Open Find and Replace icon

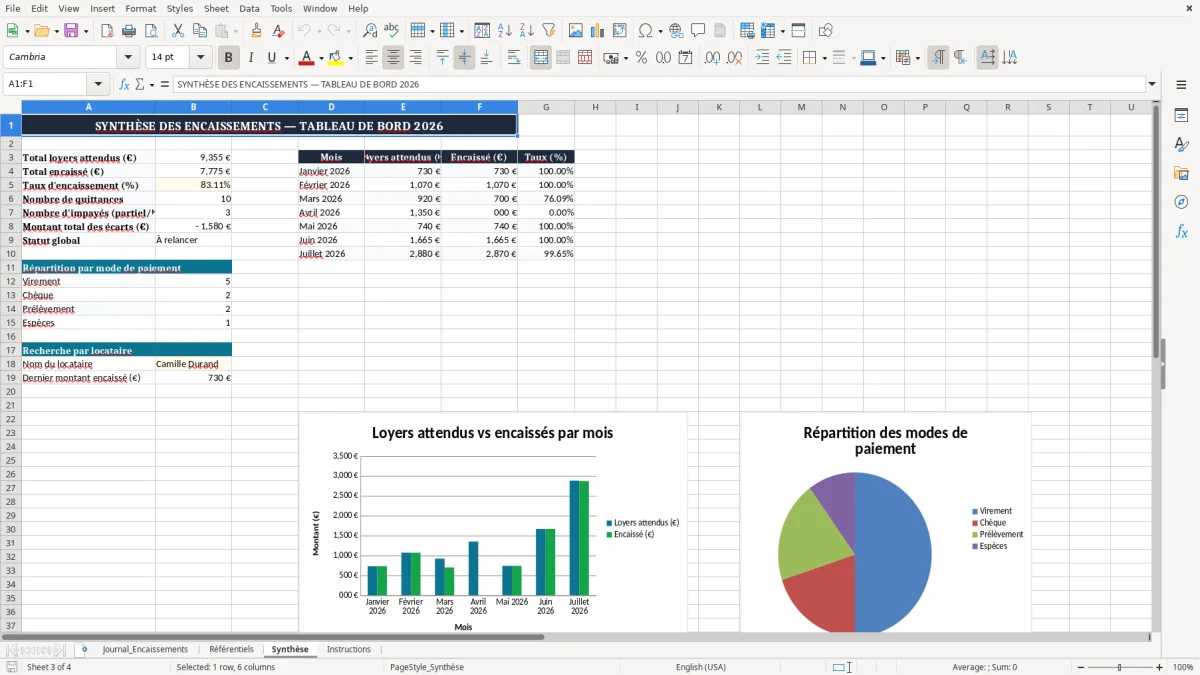(x=370, y=31)
